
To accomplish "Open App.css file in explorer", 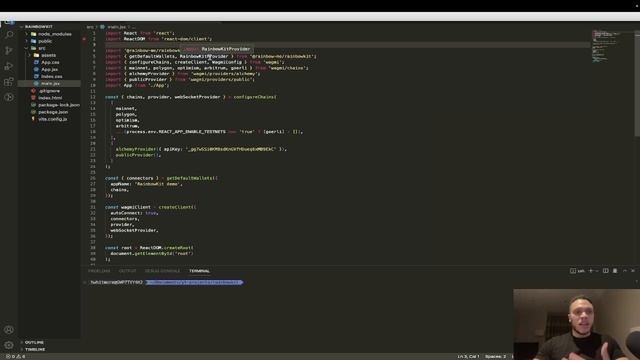I will click(x=50, y=62).
